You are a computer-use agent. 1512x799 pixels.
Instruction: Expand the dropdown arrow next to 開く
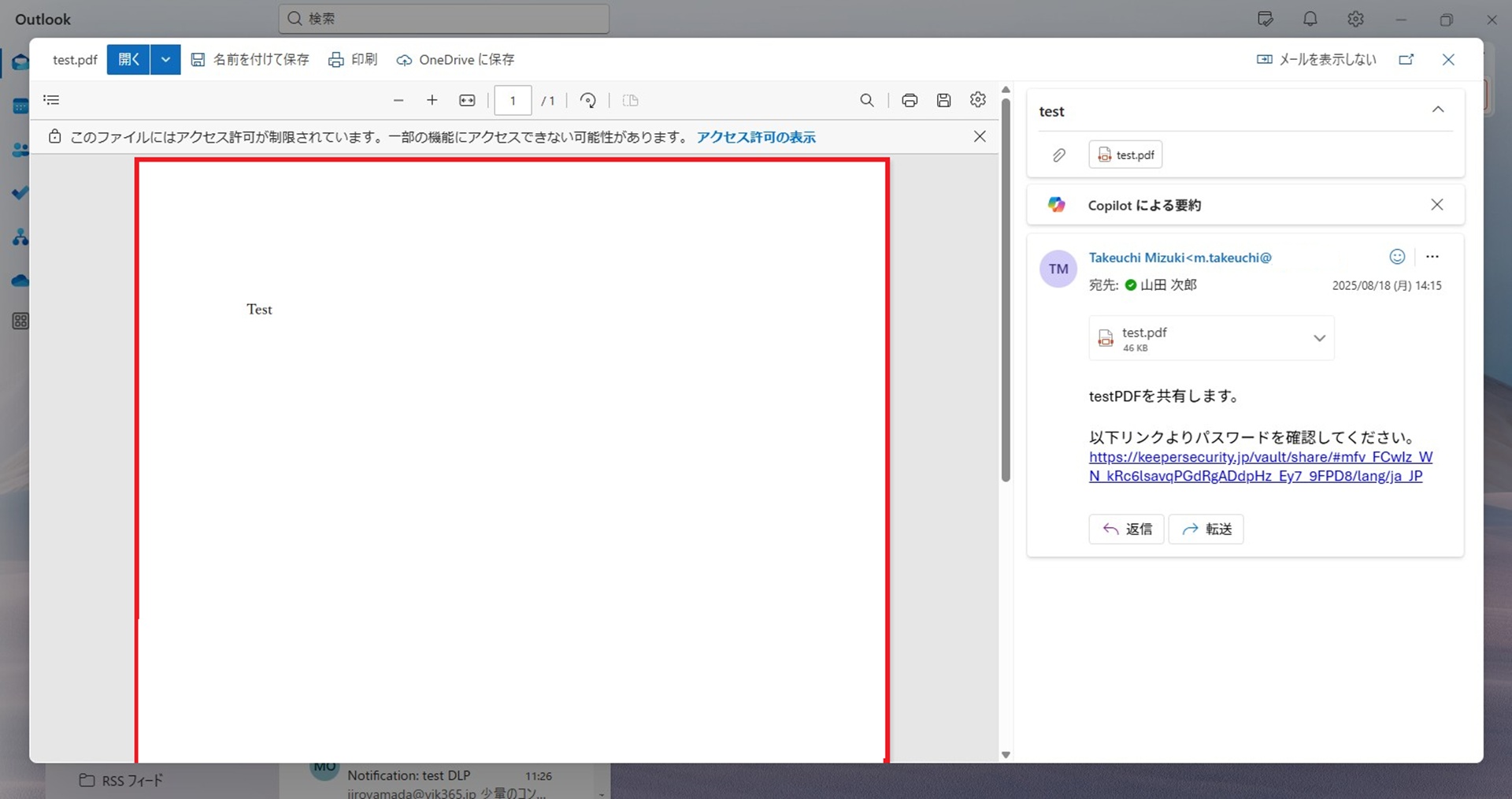165,60
